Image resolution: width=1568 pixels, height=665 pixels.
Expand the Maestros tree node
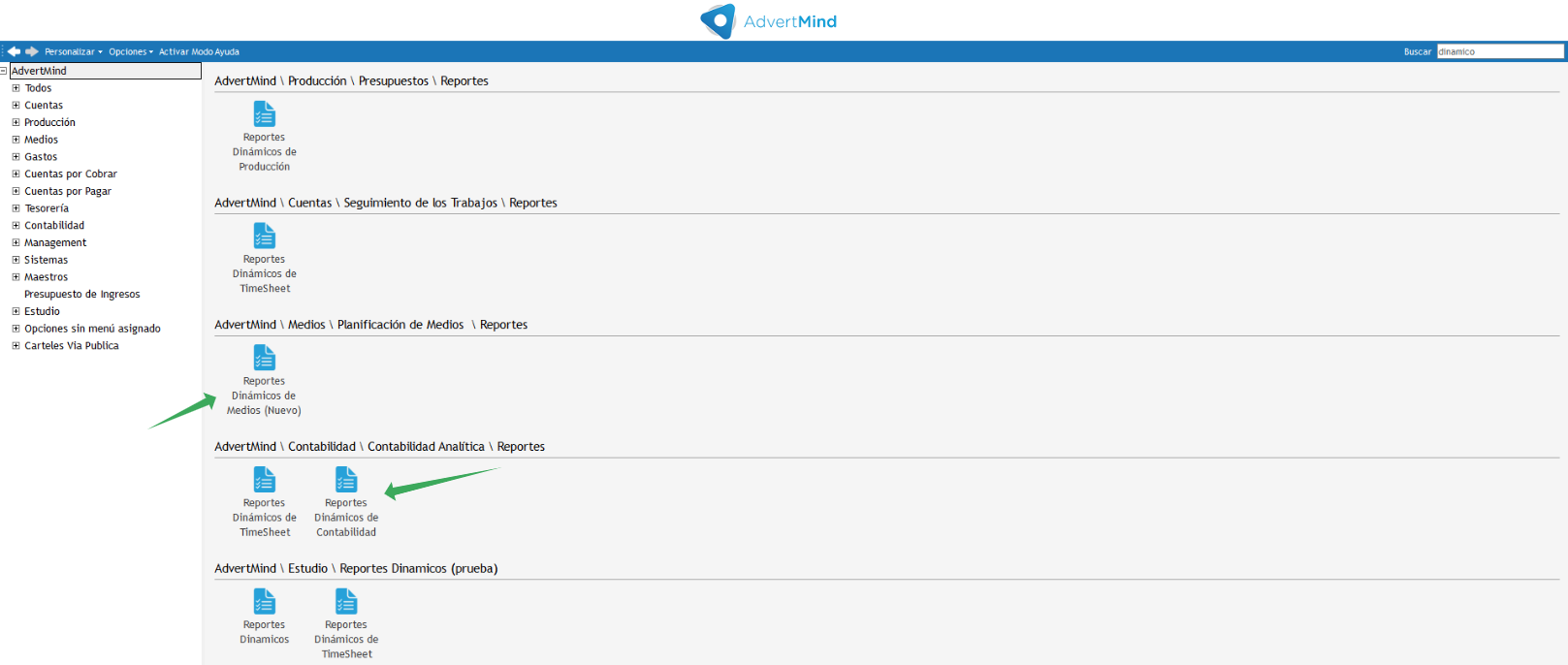point(16,277)
